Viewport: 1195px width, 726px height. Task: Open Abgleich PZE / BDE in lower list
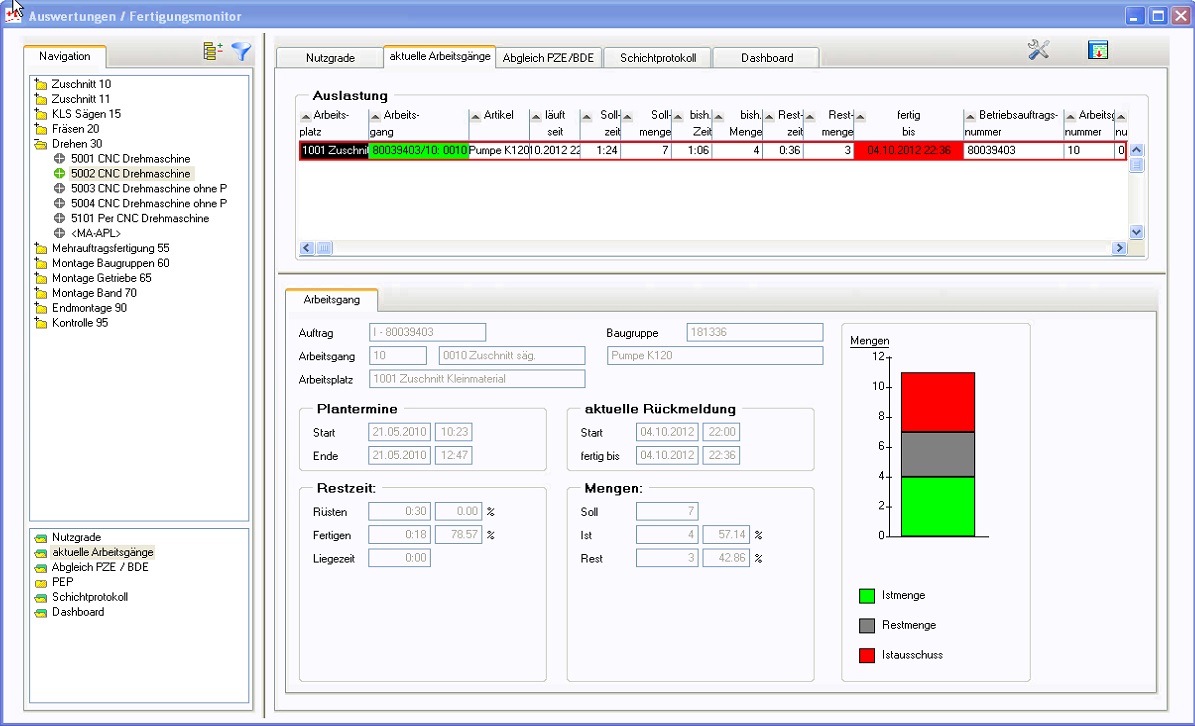[100, 567]
